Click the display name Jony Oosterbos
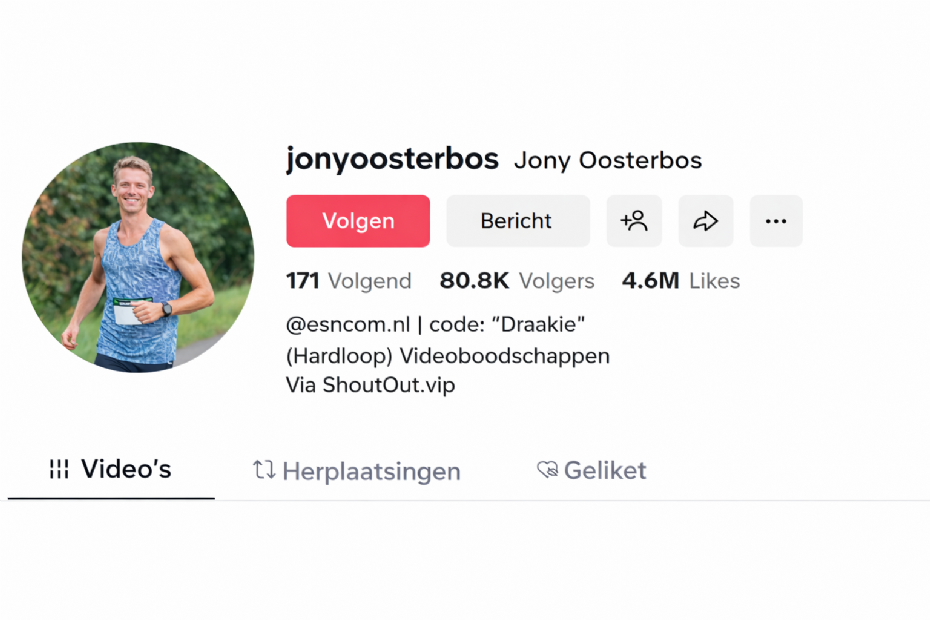 (x=608, y=160)
